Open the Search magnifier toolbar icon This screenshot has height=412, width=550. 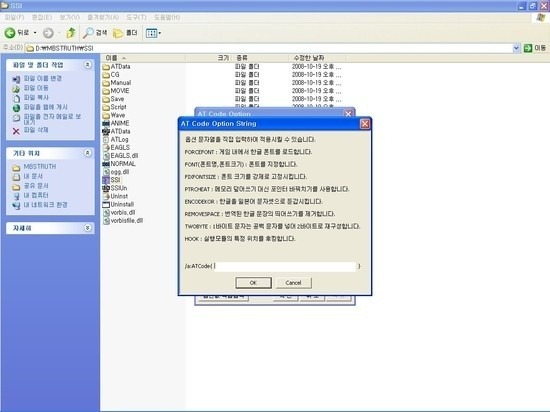[x=88, y=33]
